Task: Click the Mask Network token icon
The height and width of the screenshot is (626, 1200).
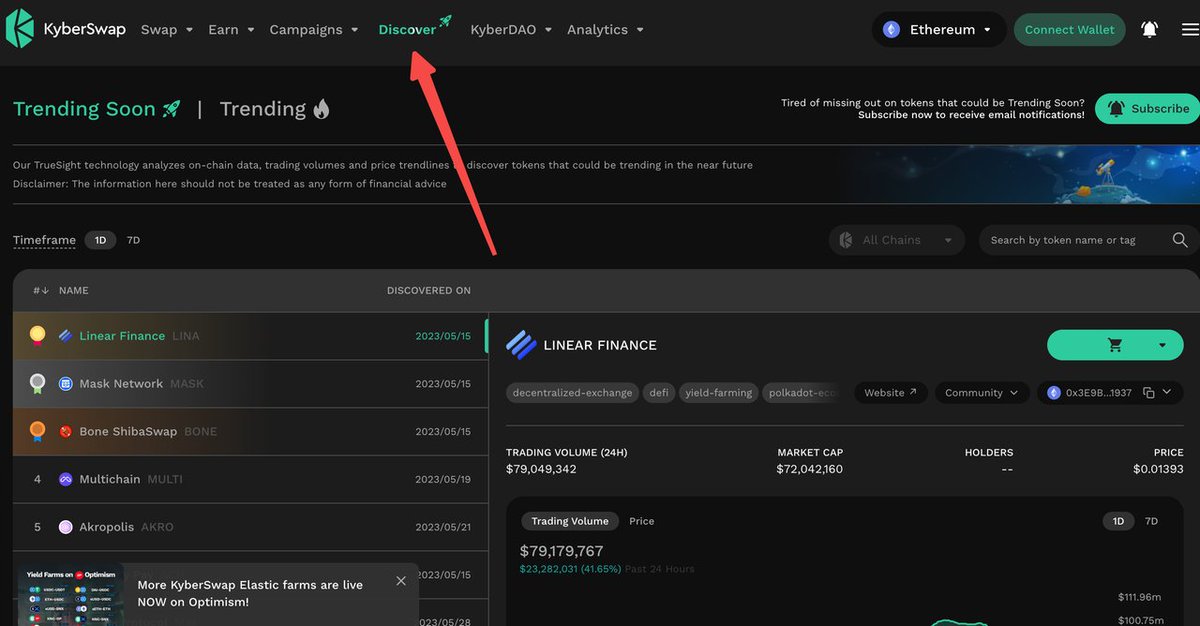Action: 66,384
